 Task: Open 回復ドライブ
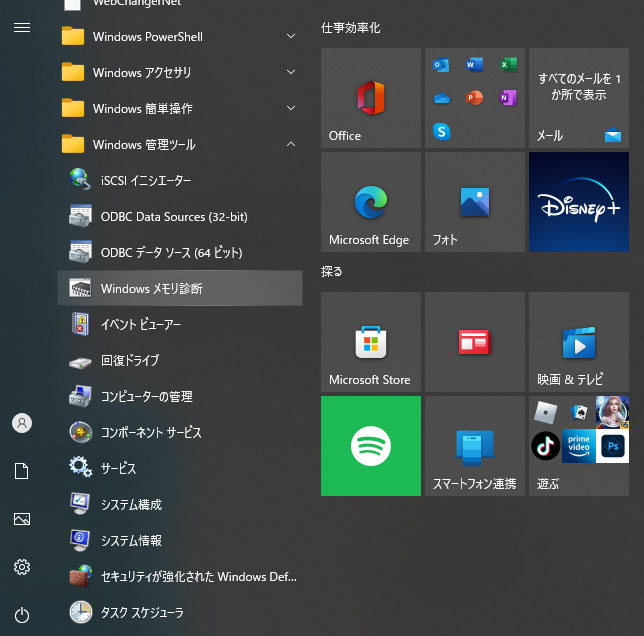[180, 360]
